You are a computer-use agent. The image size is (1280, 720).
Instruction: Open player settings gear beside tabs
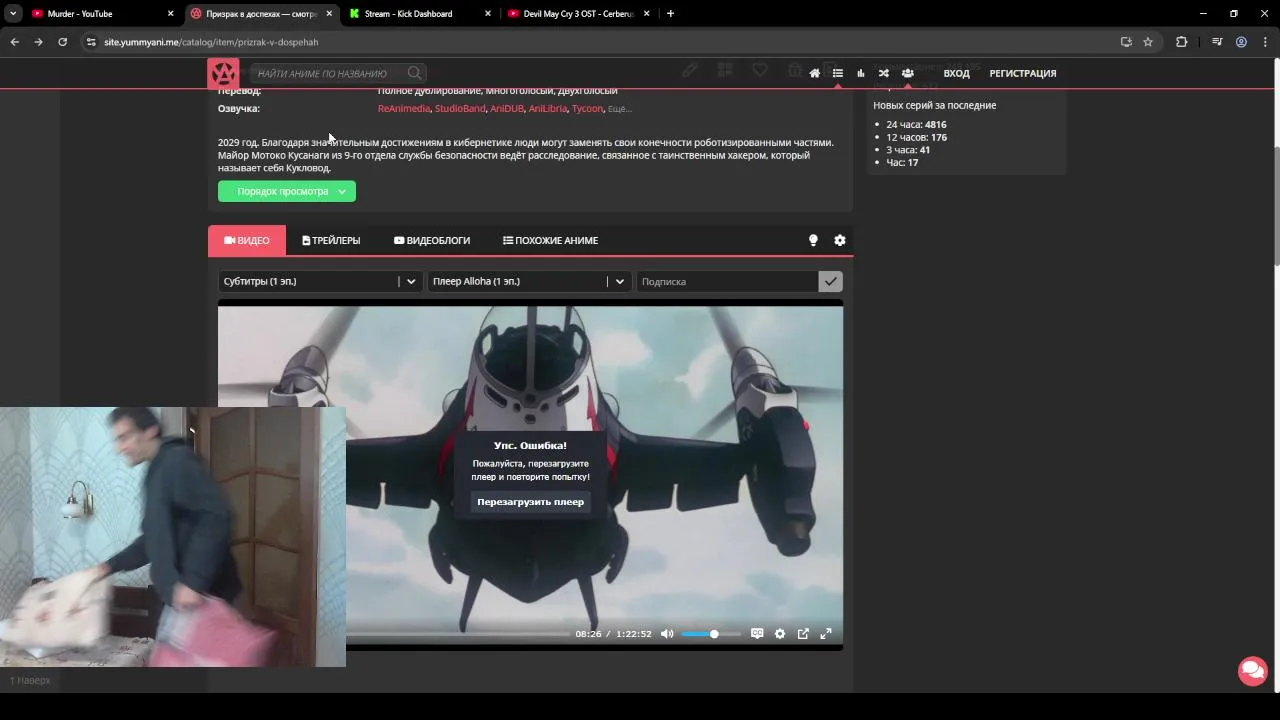[x=840, y=240]
